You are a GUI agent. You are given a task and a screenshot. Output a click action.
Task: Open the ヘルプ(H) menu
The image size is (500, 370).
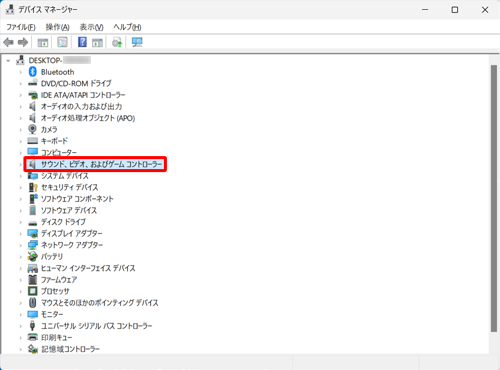tap(127, 27)
